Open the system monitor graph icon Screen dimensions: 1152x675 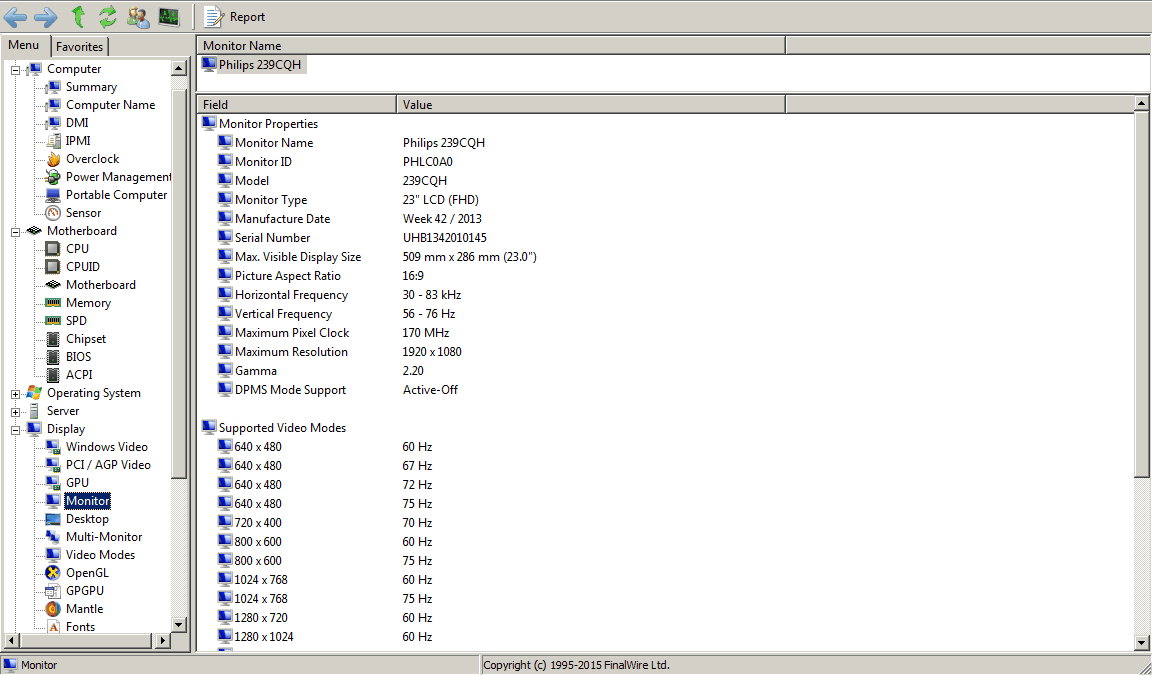[x=168, y=16]
